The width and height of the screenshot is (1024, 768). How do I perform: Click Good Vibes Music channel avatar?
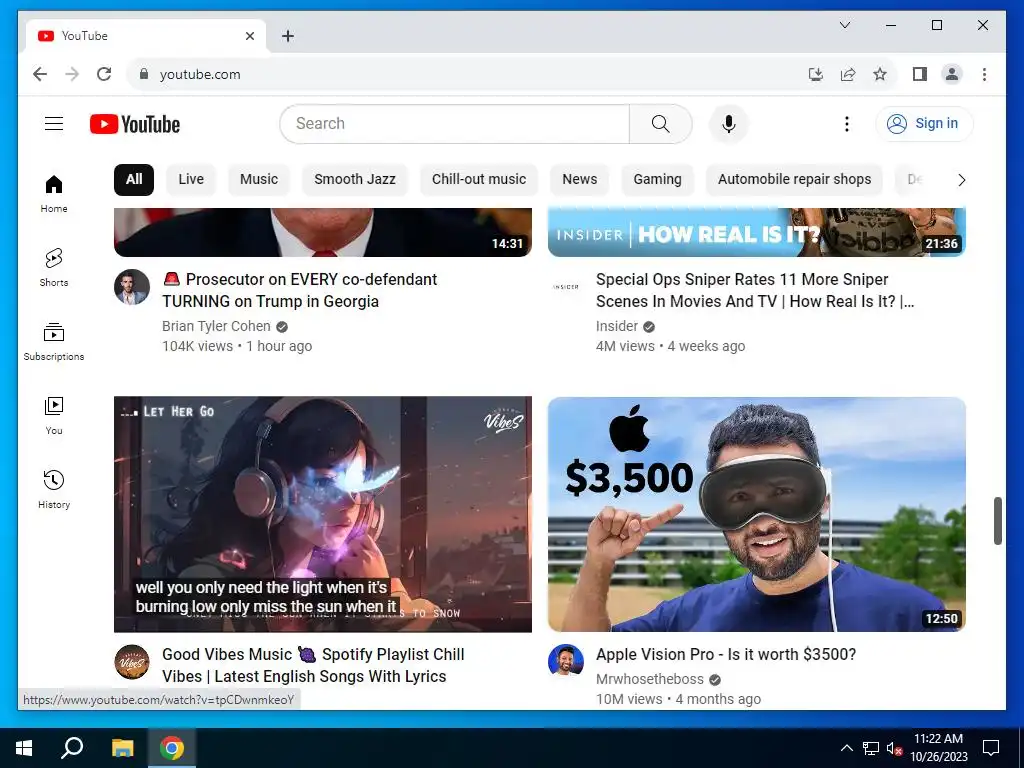(132, 662)
